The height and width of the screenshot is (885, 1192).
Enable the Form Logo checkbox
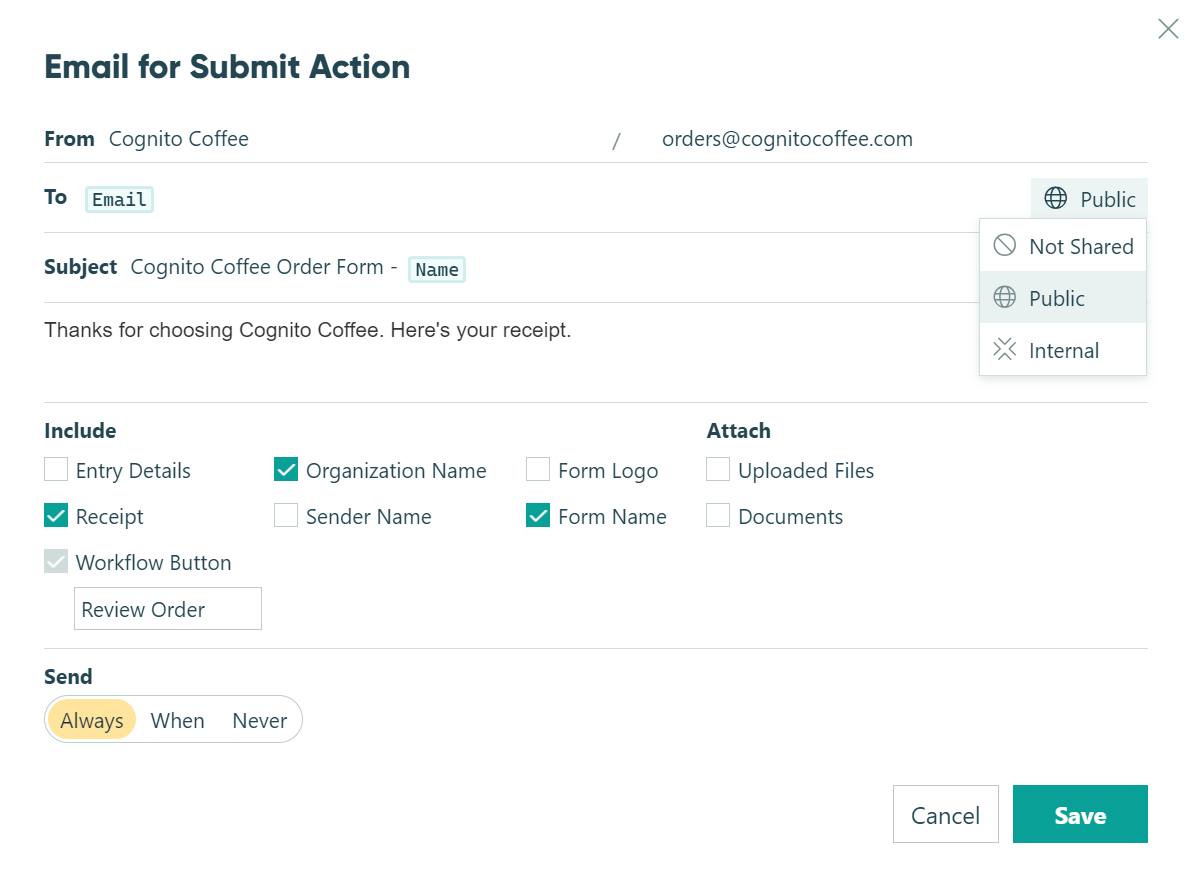[x=537, y=470]
